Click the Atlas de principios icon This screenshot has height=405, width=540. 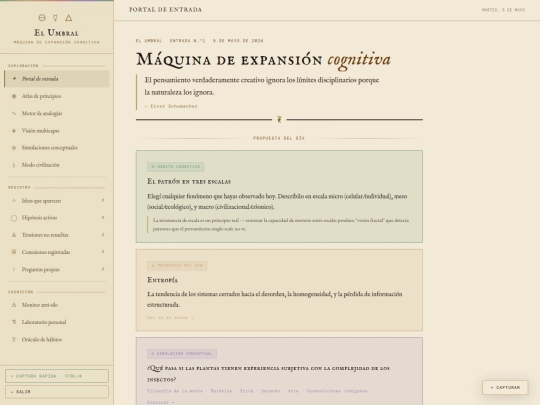click(x=14, y=96)
